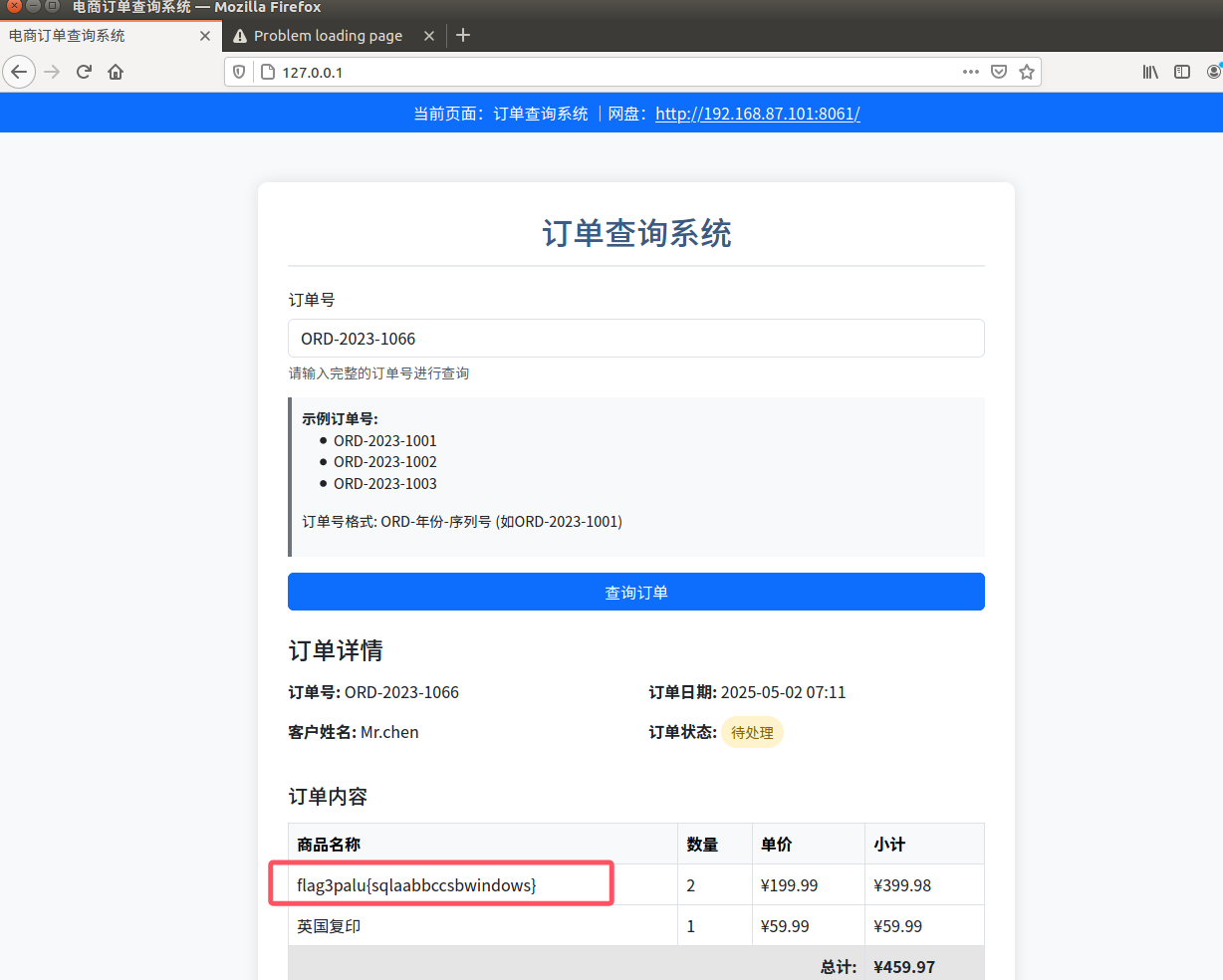
Task: Click the browser Back arrow button
Action: (x=19, y=72)
